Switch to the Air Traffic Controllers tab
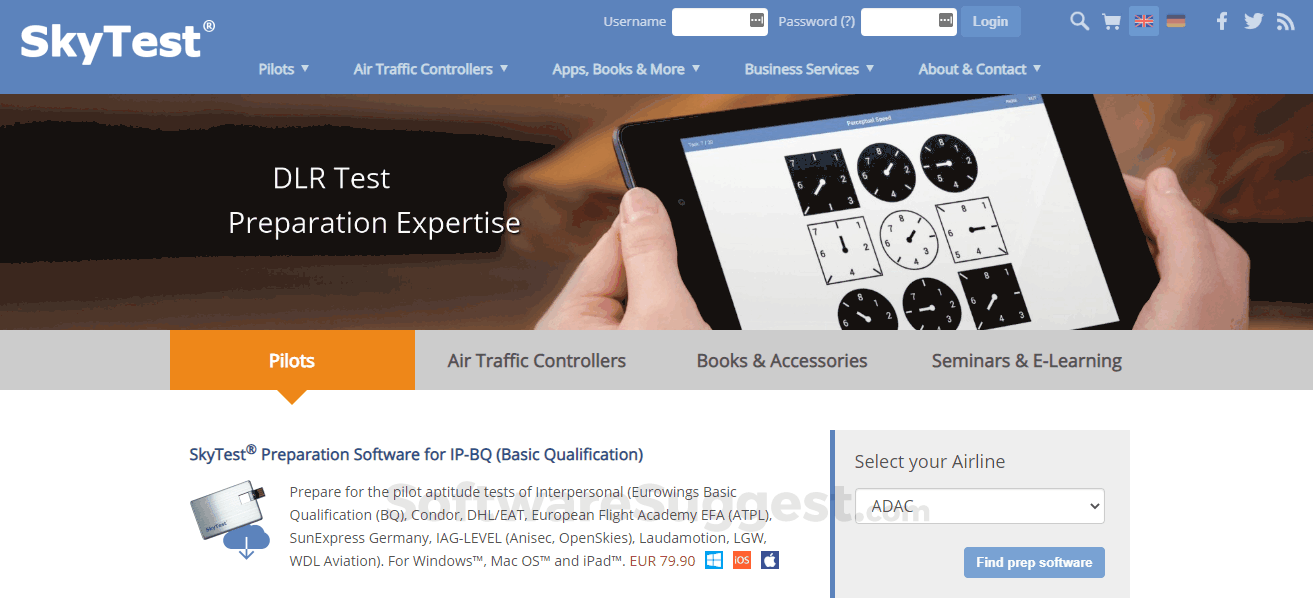This screenshot has height=601, width=1313. (536, 360)
